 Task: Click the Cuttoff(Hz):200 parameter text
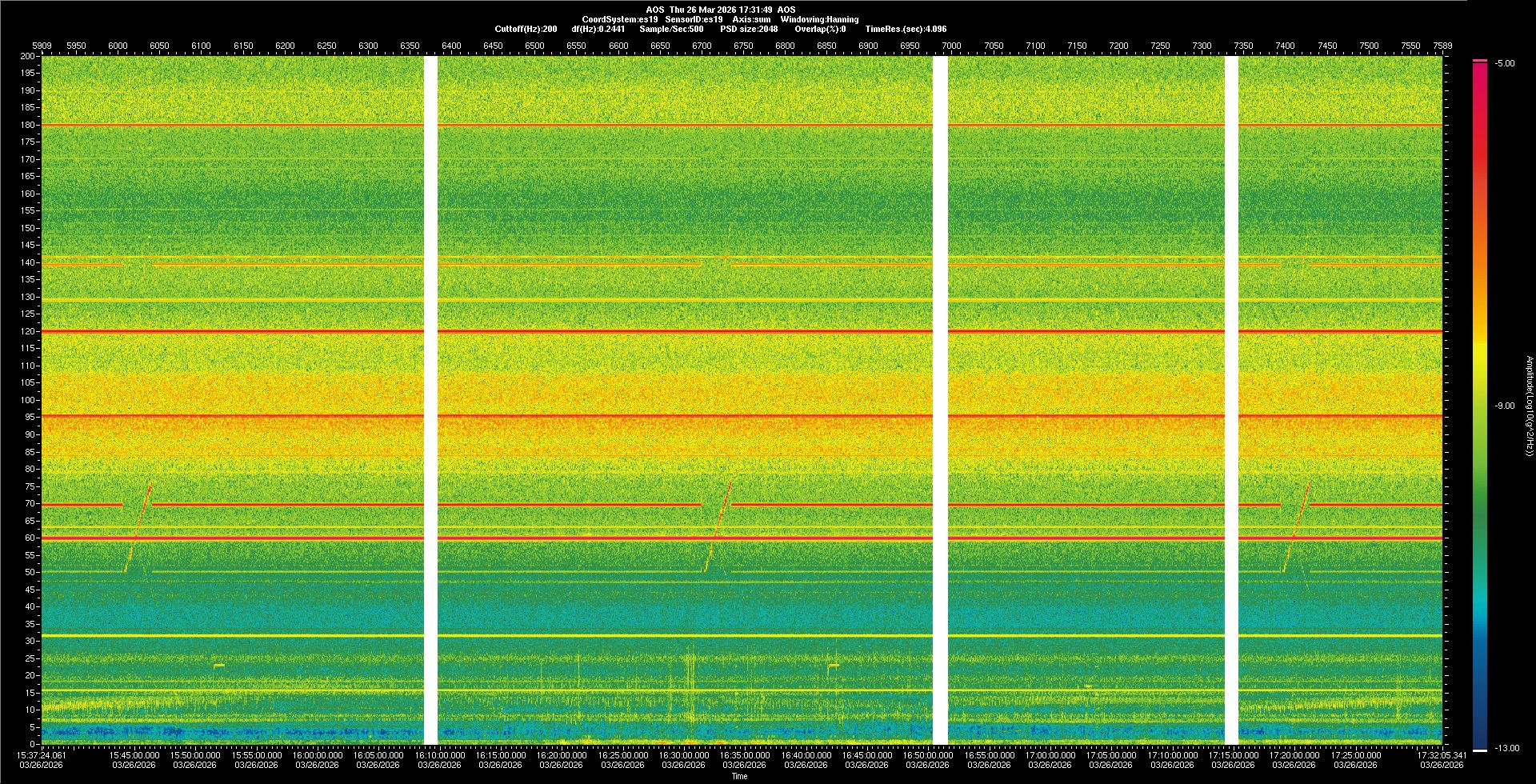(526, 29)
